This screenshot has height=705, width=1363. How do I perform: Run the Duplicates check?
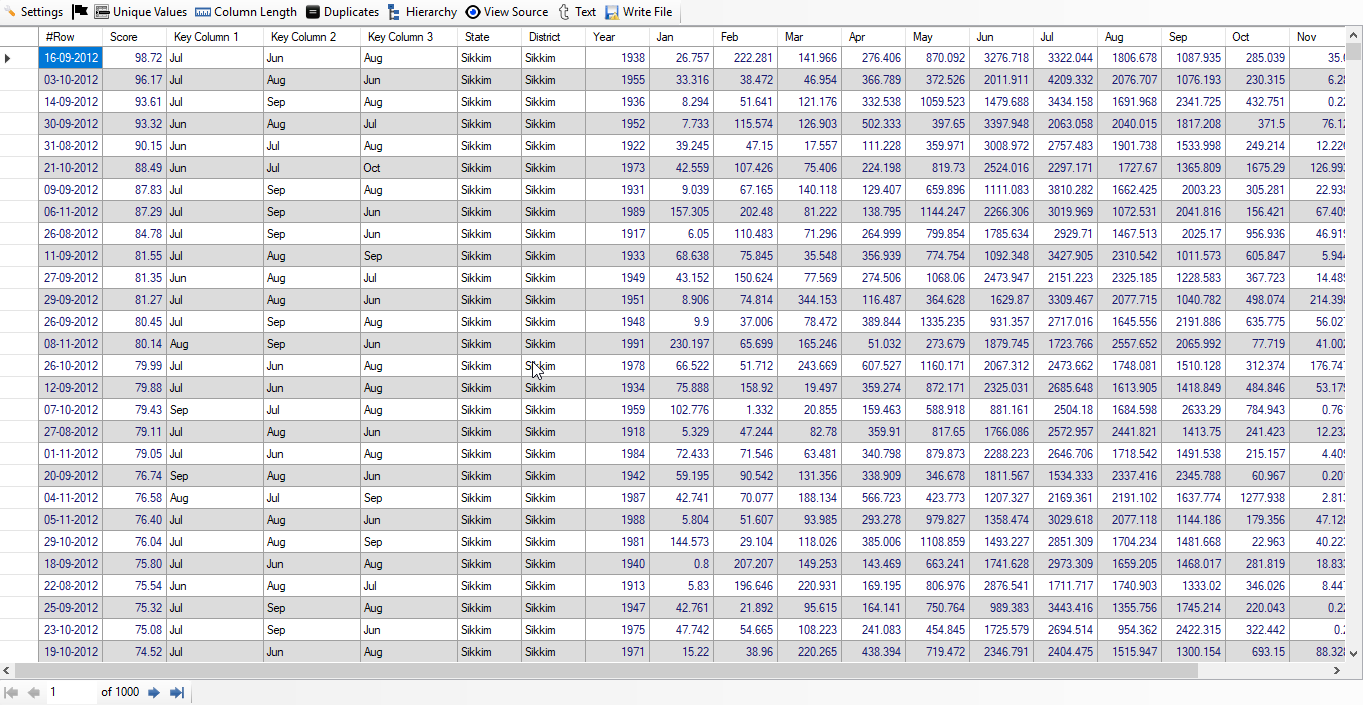pyautogui.click(x=342, y=12)
